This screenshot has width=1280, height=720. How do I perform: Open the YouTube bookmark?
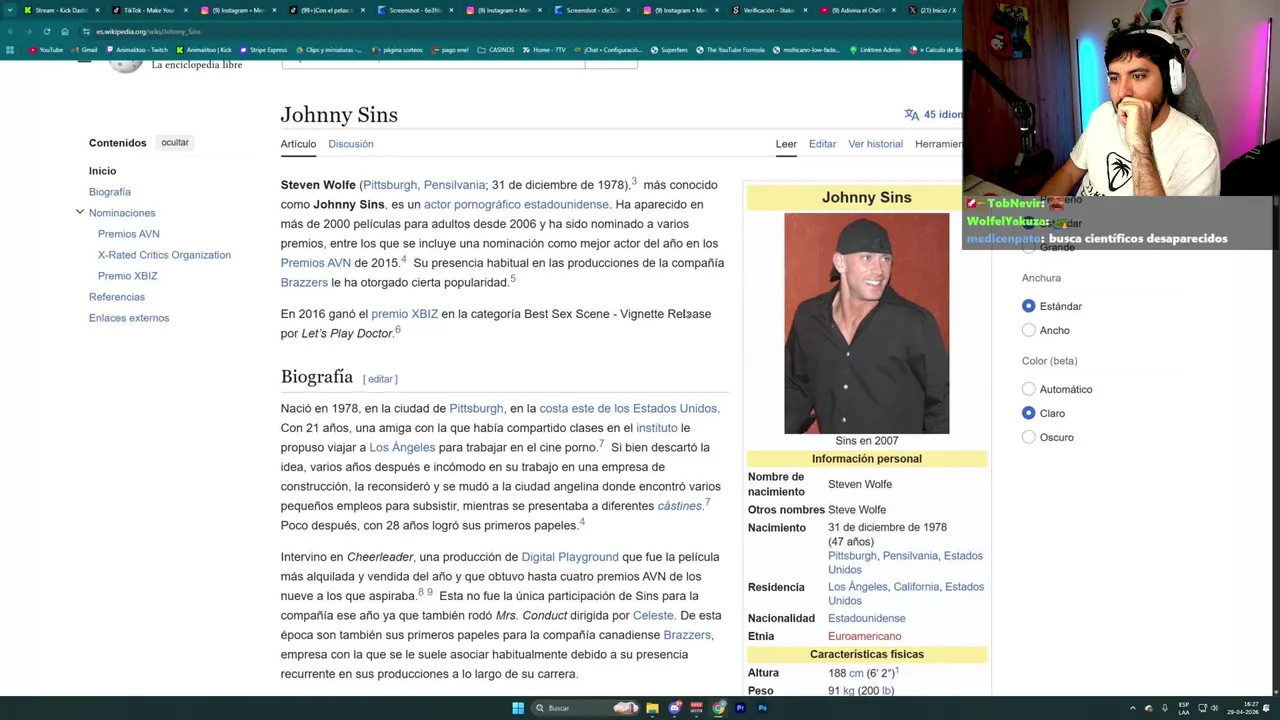pyautogui.click(x=46, y=49)
